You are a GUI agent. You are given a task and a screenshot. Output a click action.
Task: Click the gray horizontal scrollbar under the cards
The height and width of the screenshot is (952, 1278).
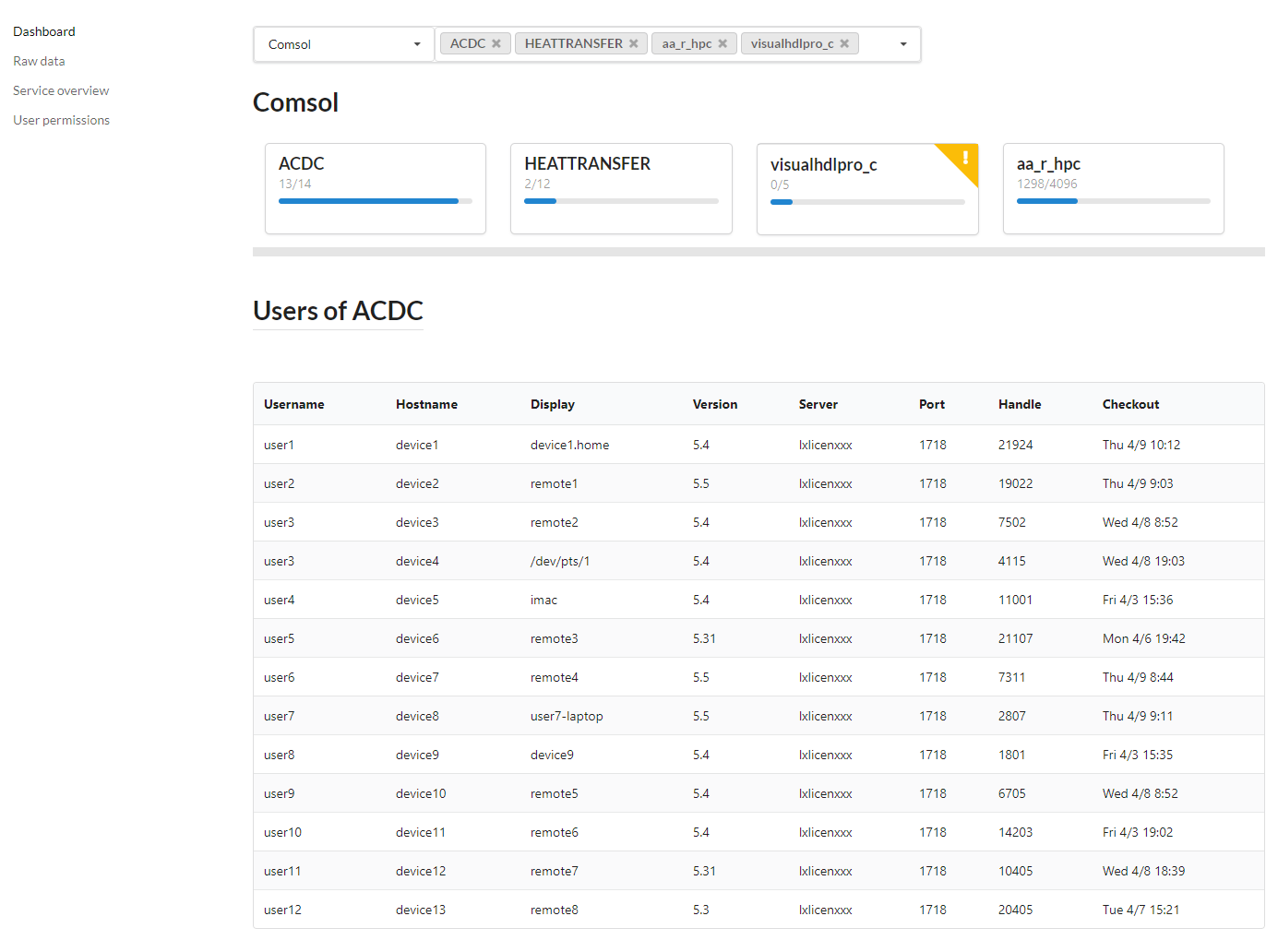click(x=758, y=252)
